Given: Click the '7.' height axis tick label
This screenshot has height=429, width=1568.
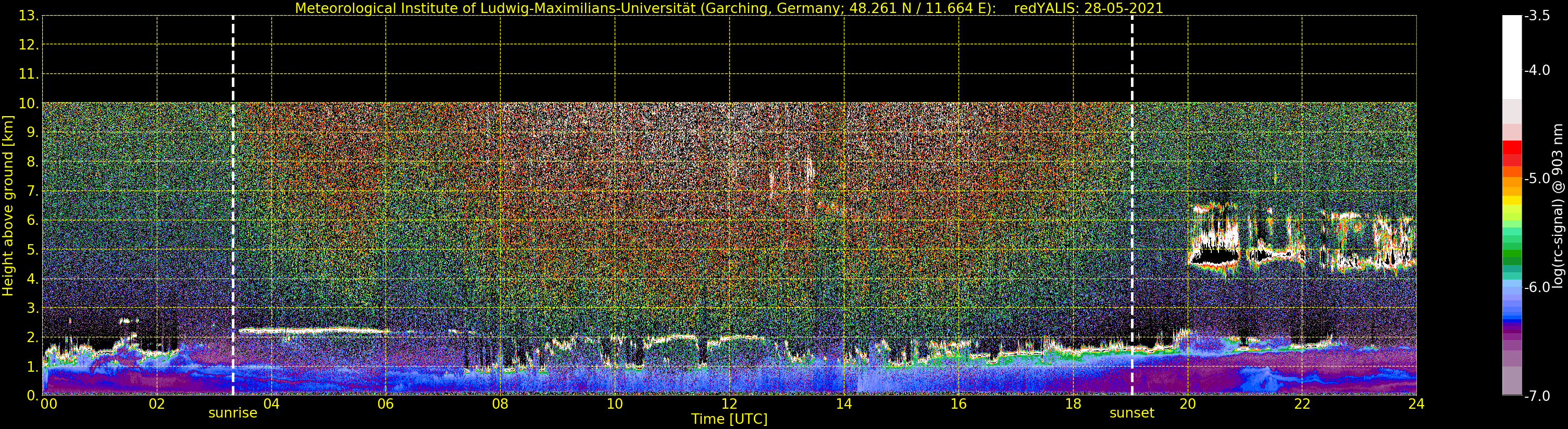Looking at the screenshot, I should [32, 191].
